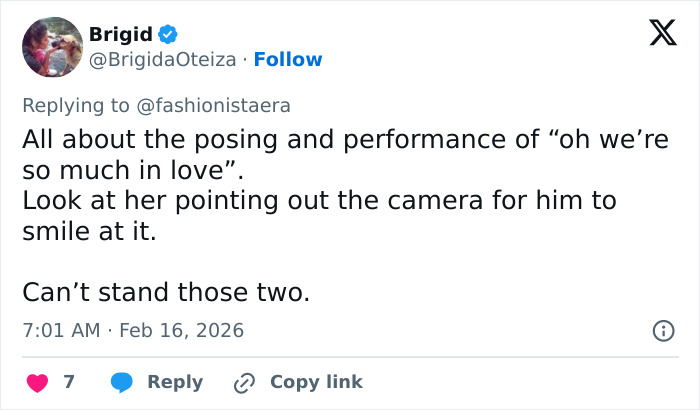Click the like count number 7
Viewport: 700px width, 410px height.
click(69, 382)
